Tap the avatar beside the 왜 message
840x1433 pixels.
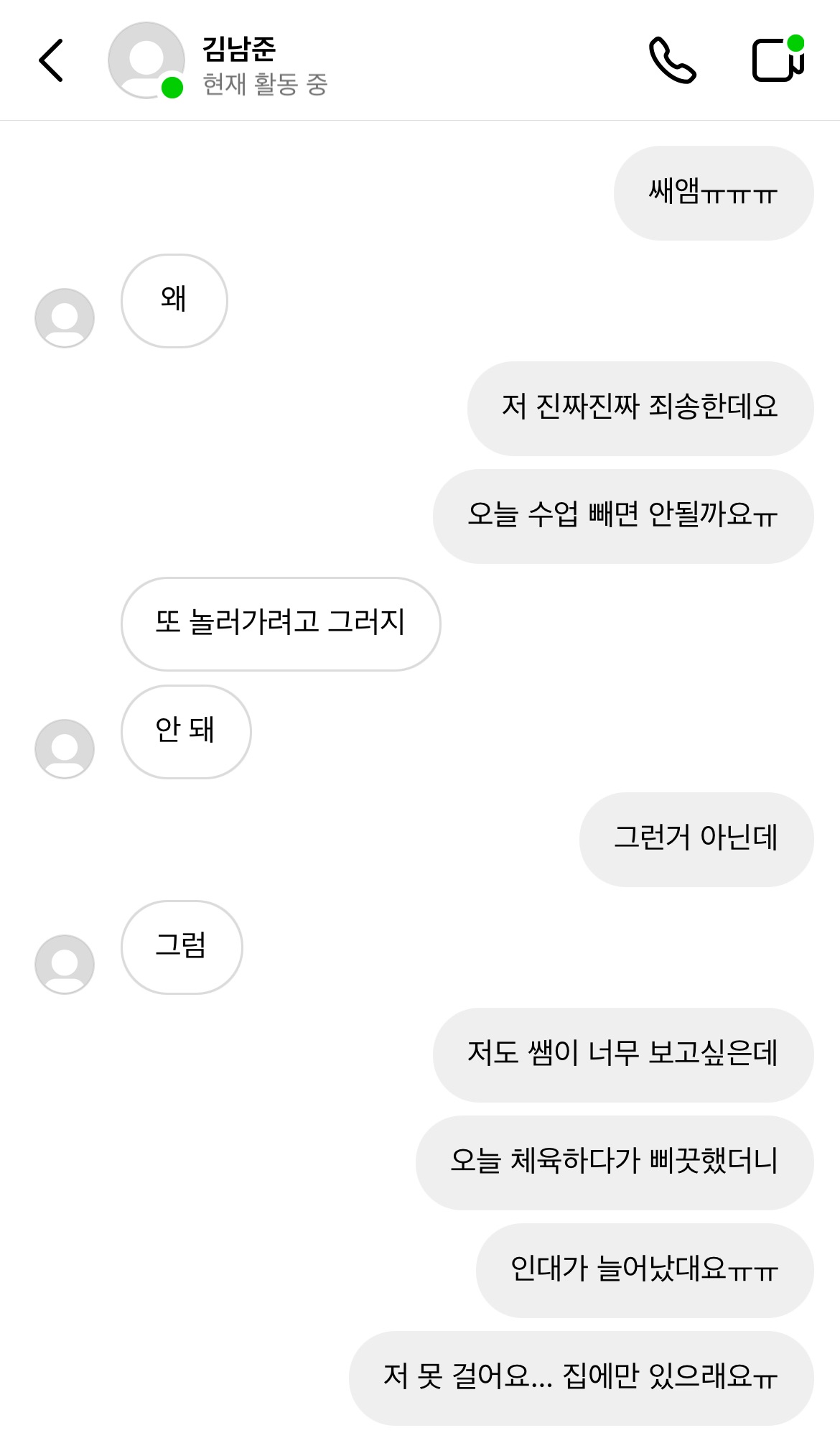65,317
